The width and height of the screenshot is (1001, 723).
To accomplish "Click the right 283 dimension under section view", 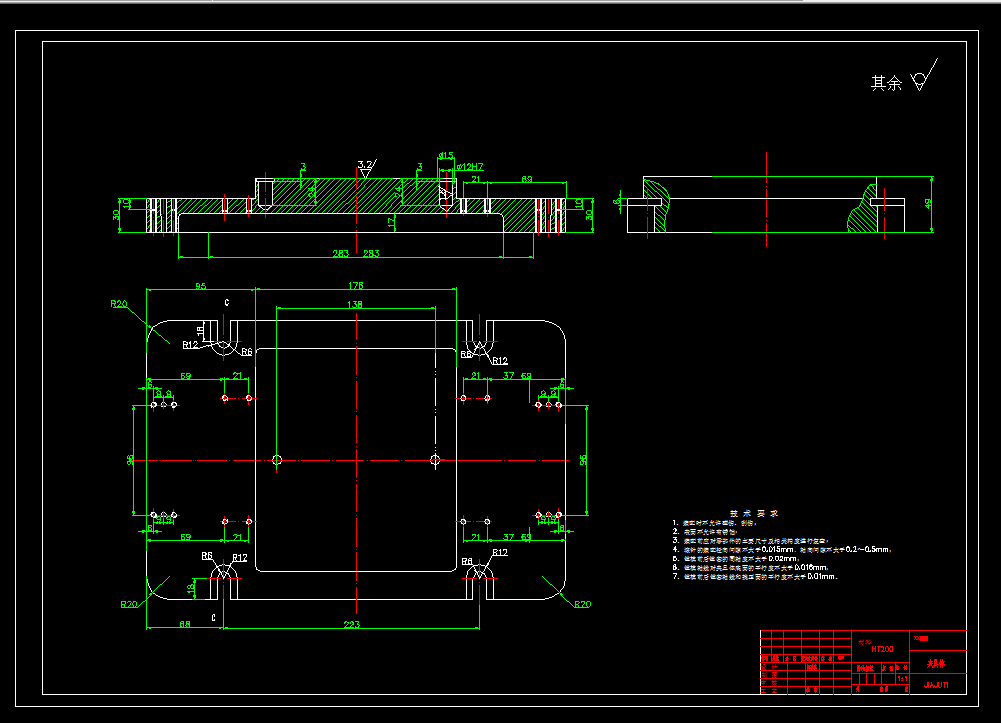I will point(372,253).
